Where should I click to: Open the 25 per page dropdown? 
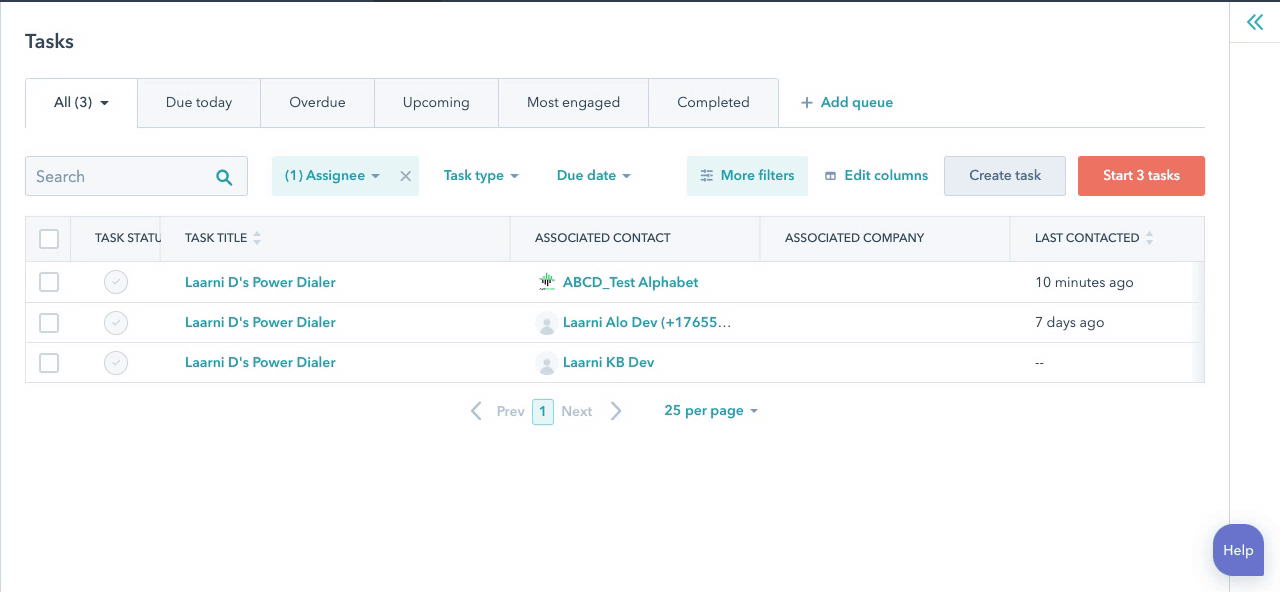710,411
